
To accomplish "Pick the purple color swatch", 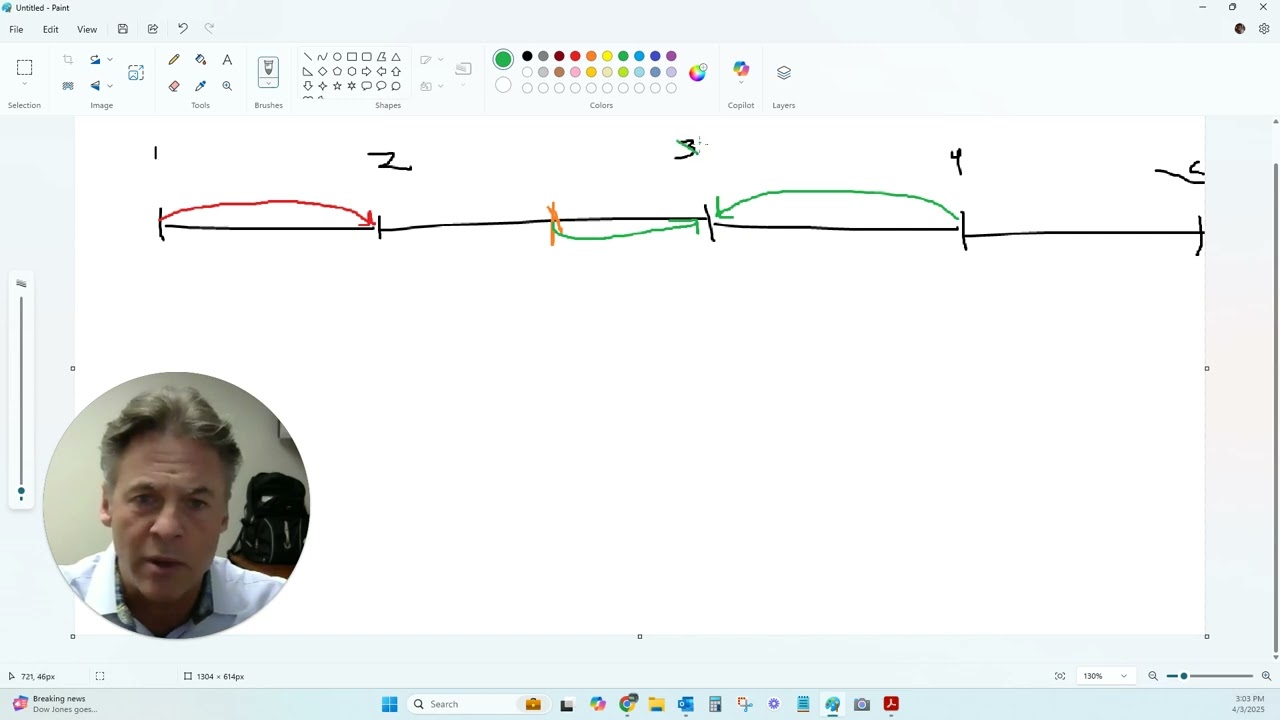I will 671,56.
